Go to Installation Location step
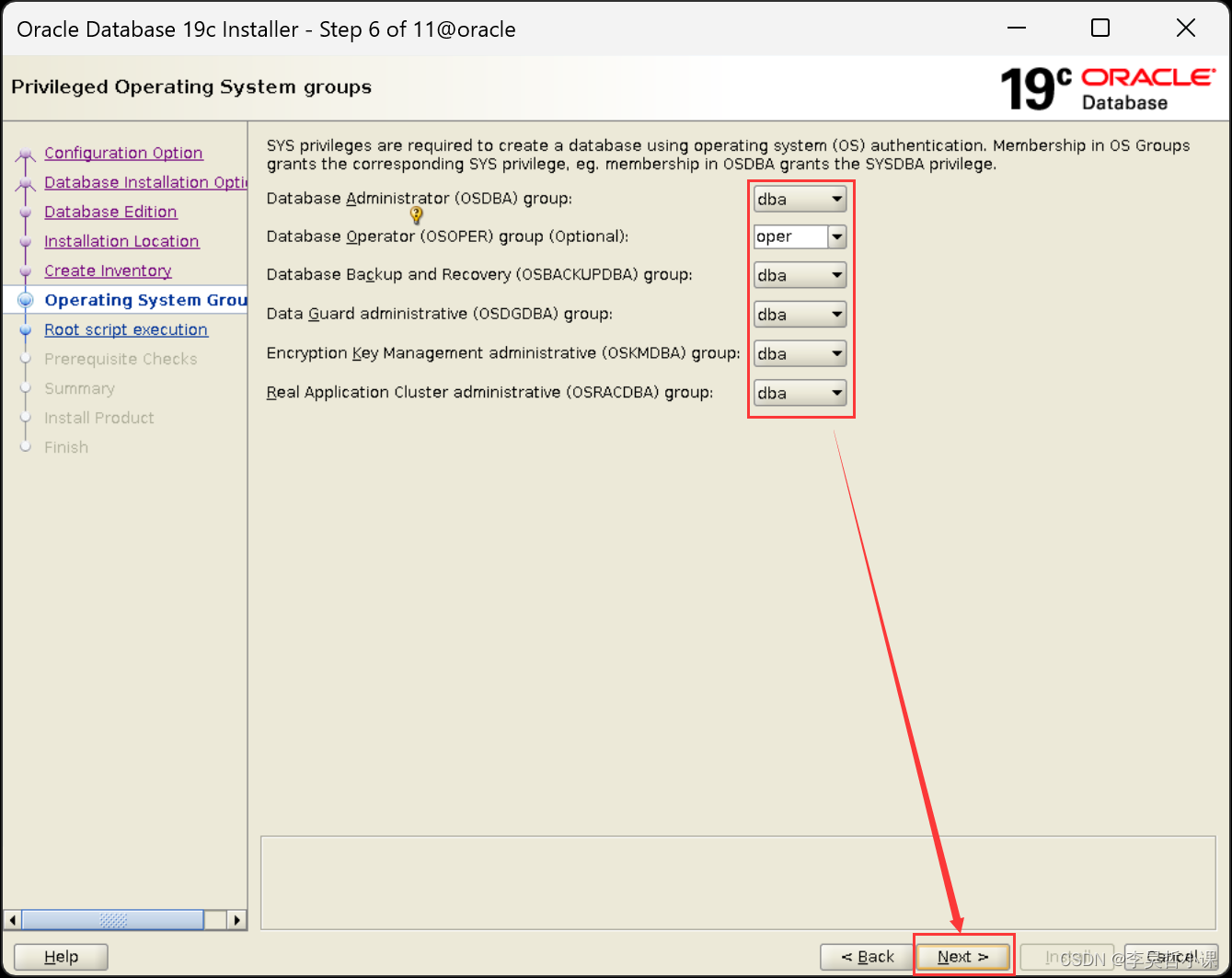The width and height of the screenshot is (1232, 978). pos(121,241)
